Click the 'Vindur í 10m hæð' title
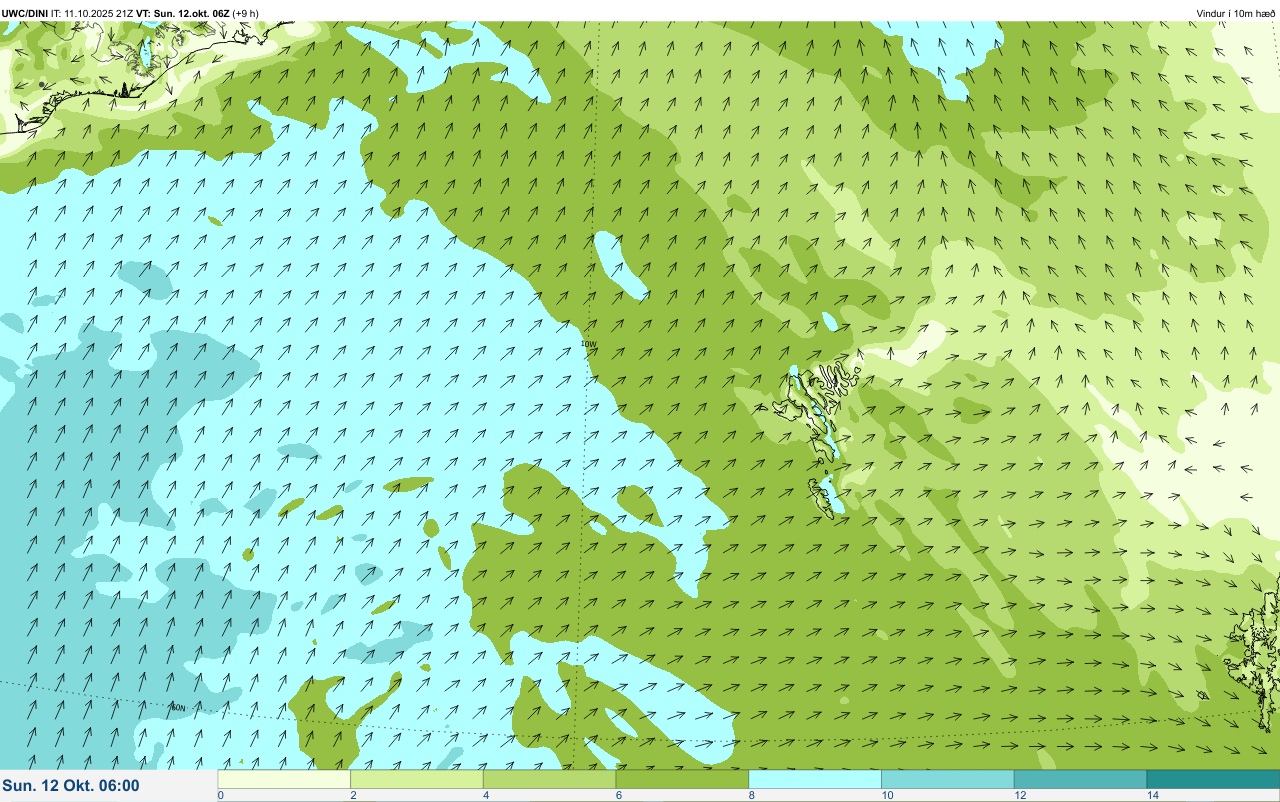The image size is (1280, 802). 1236,13
